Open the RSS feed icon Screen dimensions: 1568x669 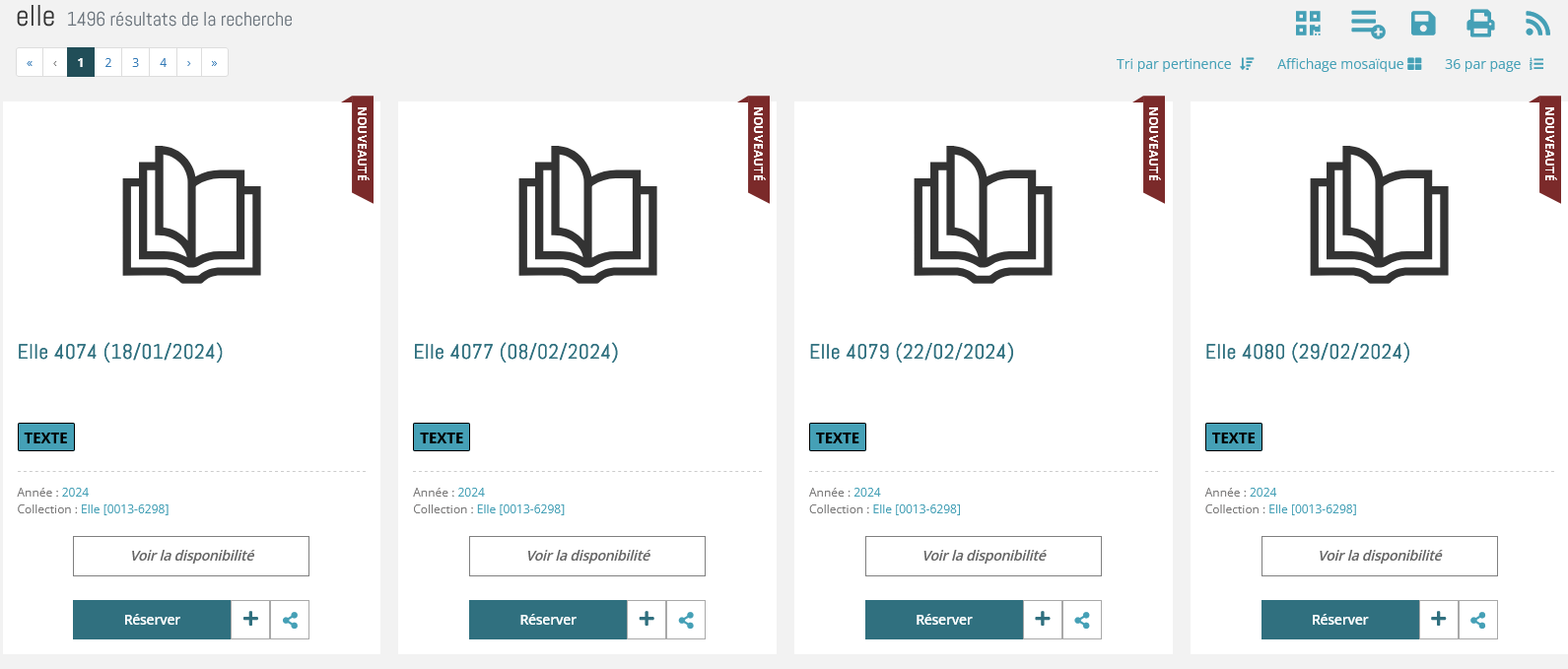pyautogui.click(x=1537, y=24)
